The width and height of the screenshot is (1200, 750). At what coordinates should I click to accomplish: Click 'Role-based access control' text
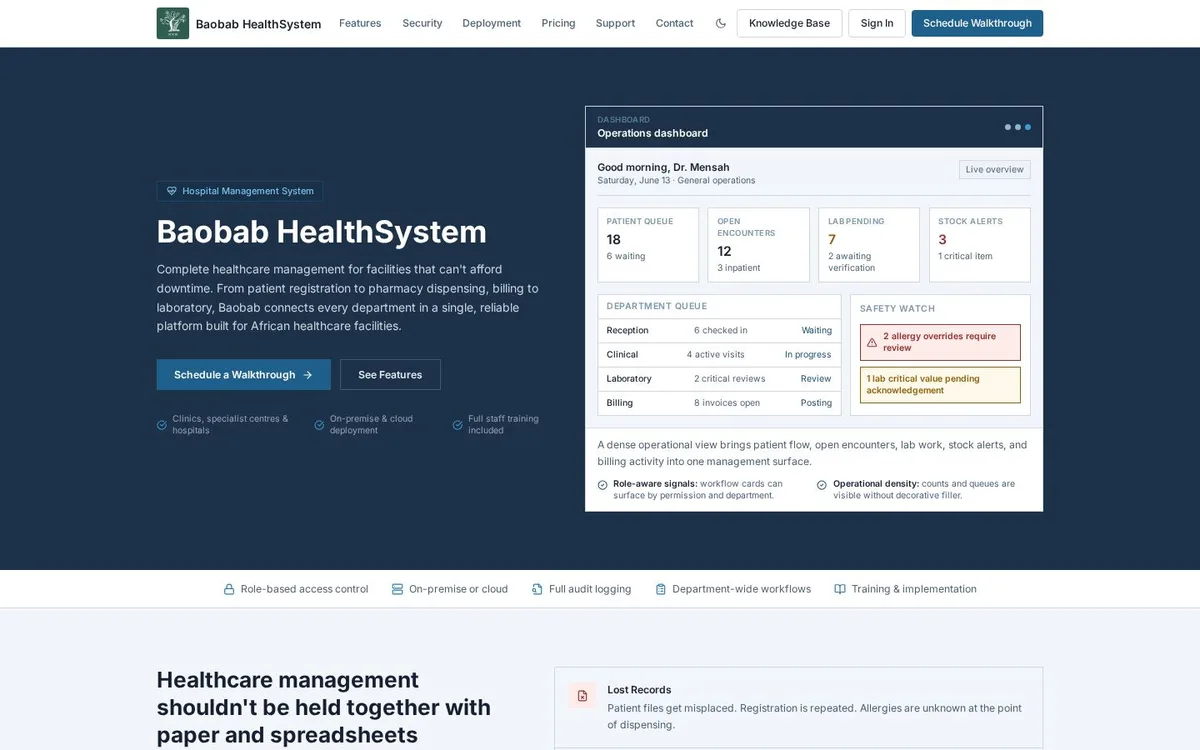point(304,589)
